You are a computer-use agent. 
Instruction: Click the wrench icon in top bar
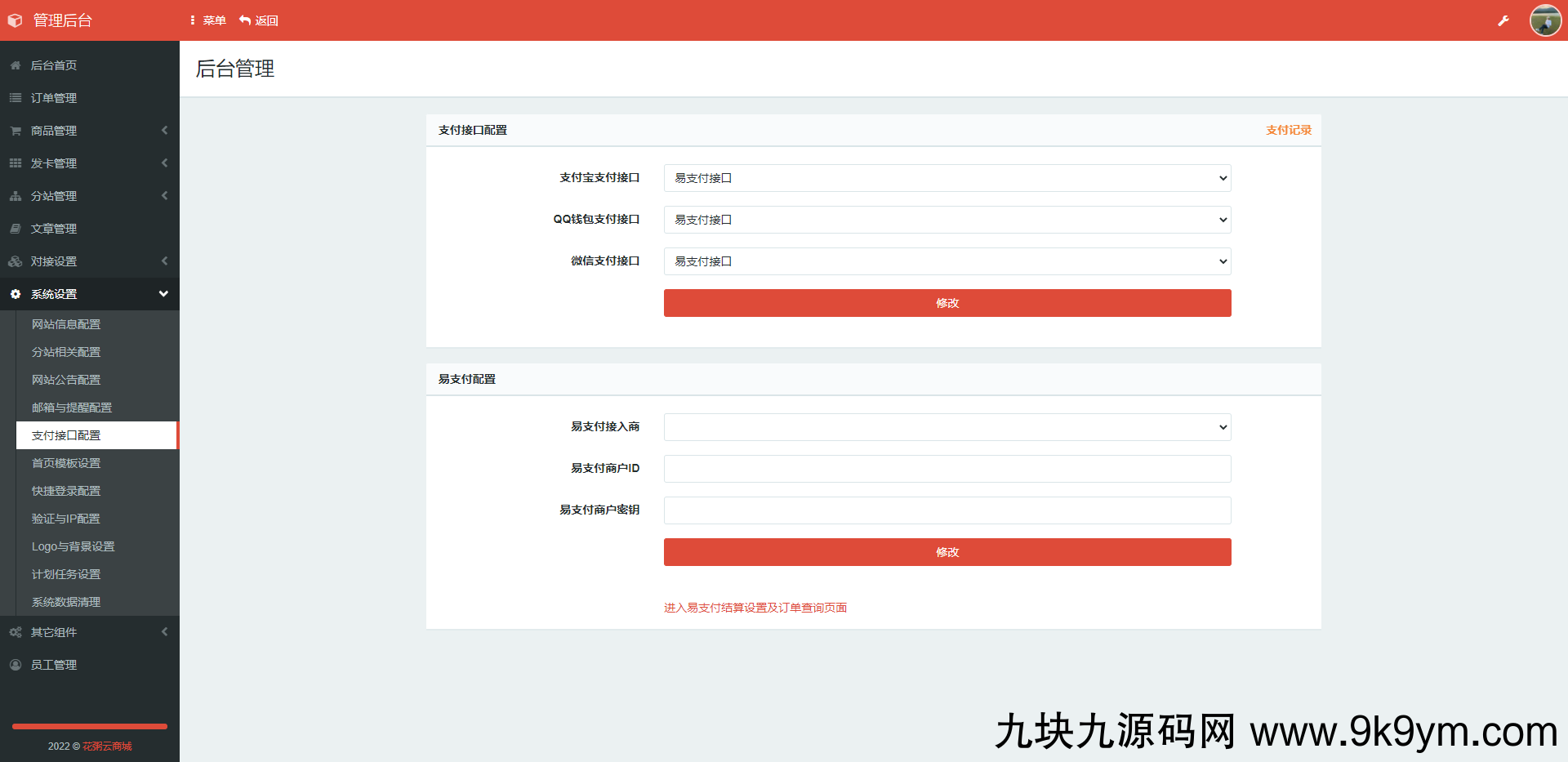[1503, 20]
